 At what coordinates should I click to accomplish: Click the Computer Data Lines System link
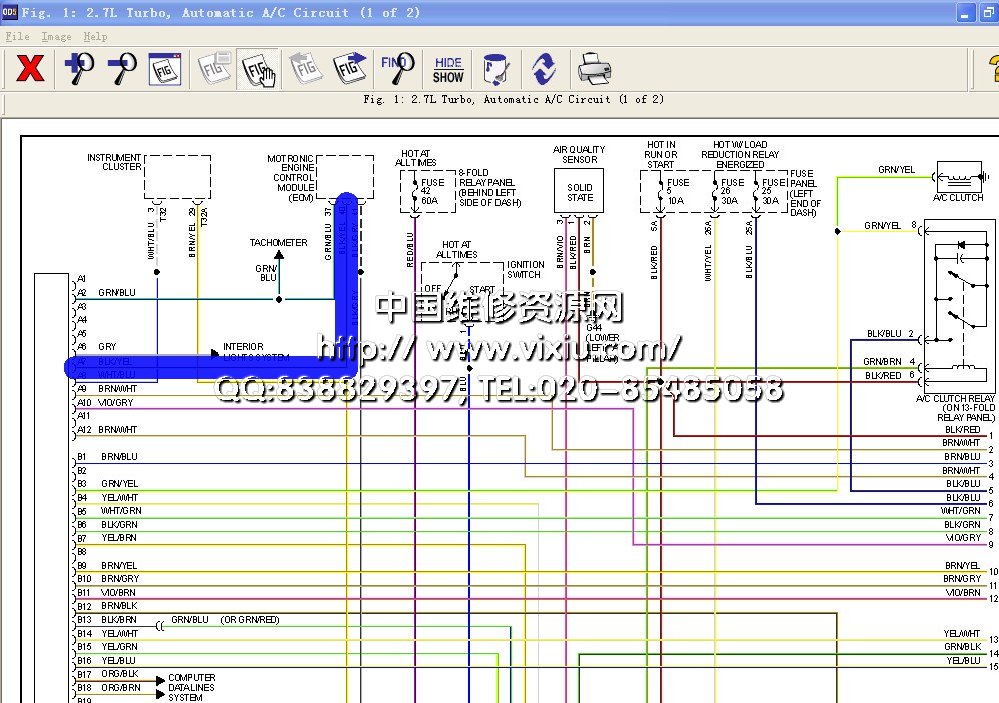pos(192,687)
